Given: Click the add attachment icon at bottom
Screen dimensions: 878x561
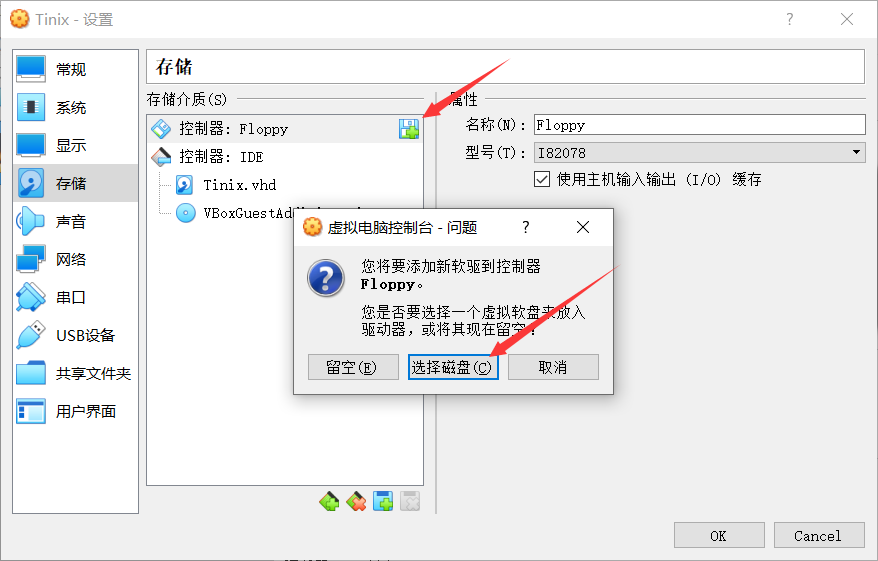Looking at the screenshot, I should click(383, 501).
